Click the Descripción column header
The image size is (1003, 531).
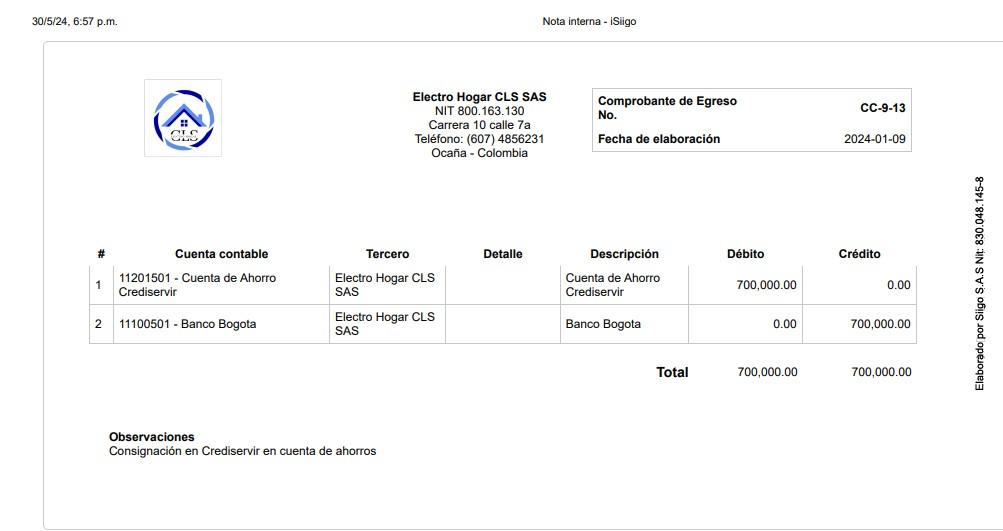pos(624,254)
